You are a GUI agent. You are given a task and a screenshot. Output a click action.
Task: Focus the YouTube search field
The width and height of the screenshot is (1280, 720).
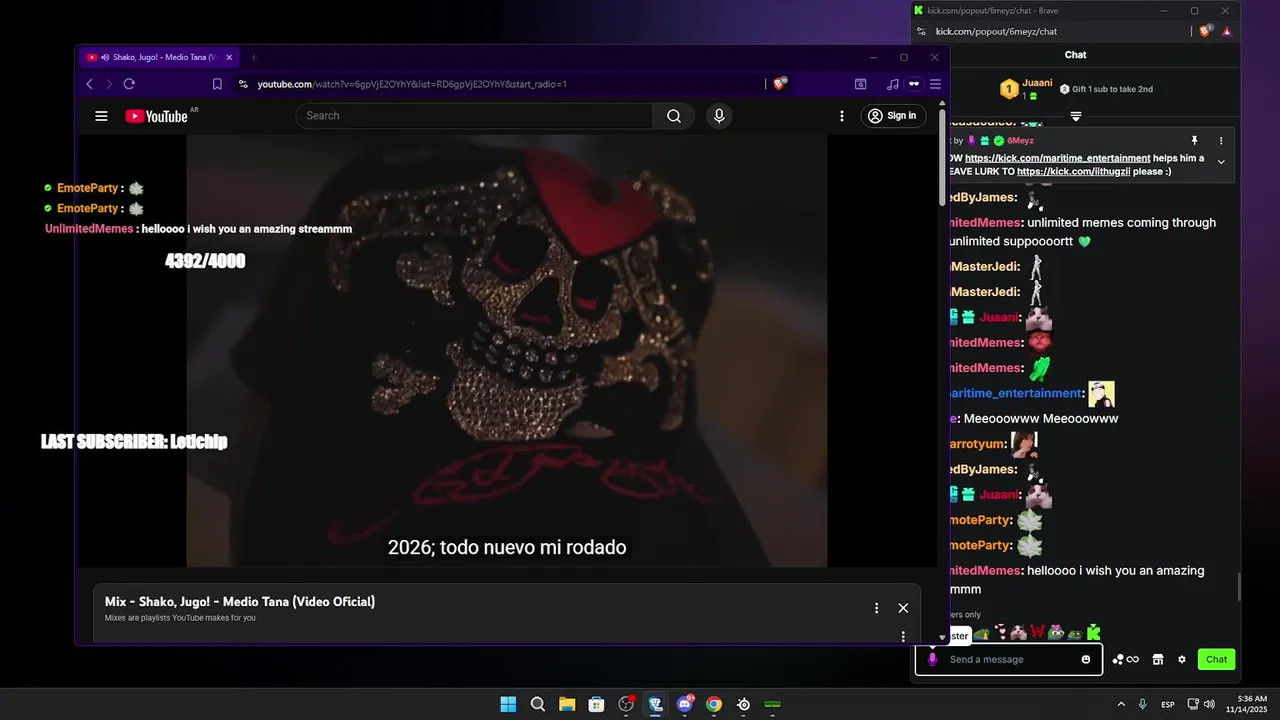[475, 116]
